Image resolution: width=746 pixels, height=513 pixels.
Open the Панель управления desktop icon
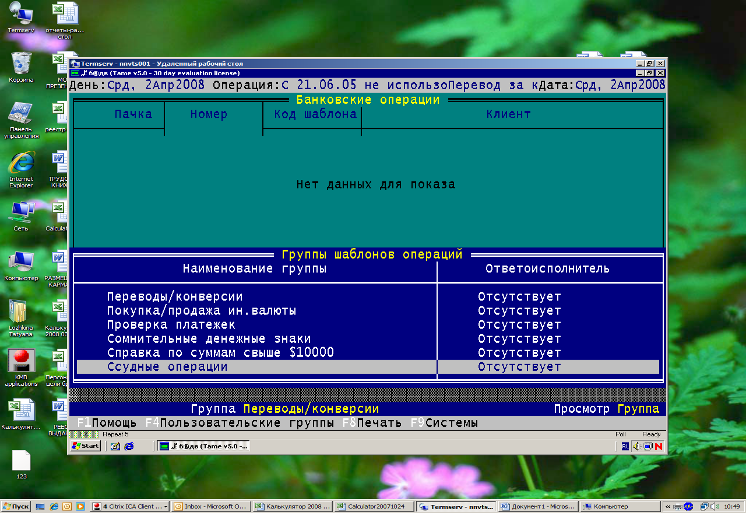coord(21,119)
